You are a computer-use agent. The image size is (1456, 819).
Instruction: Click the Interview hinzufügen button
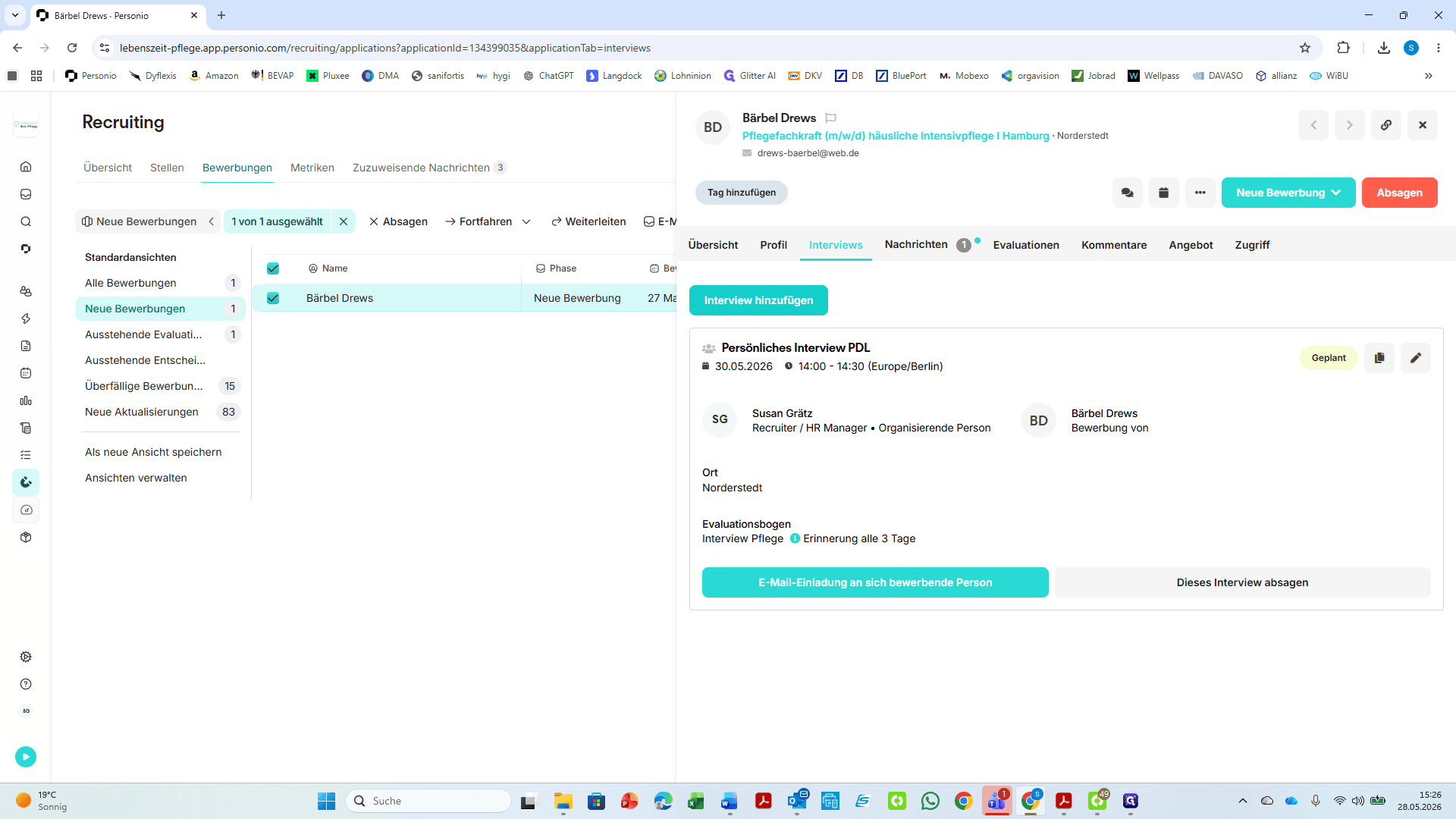click(758, 300)
